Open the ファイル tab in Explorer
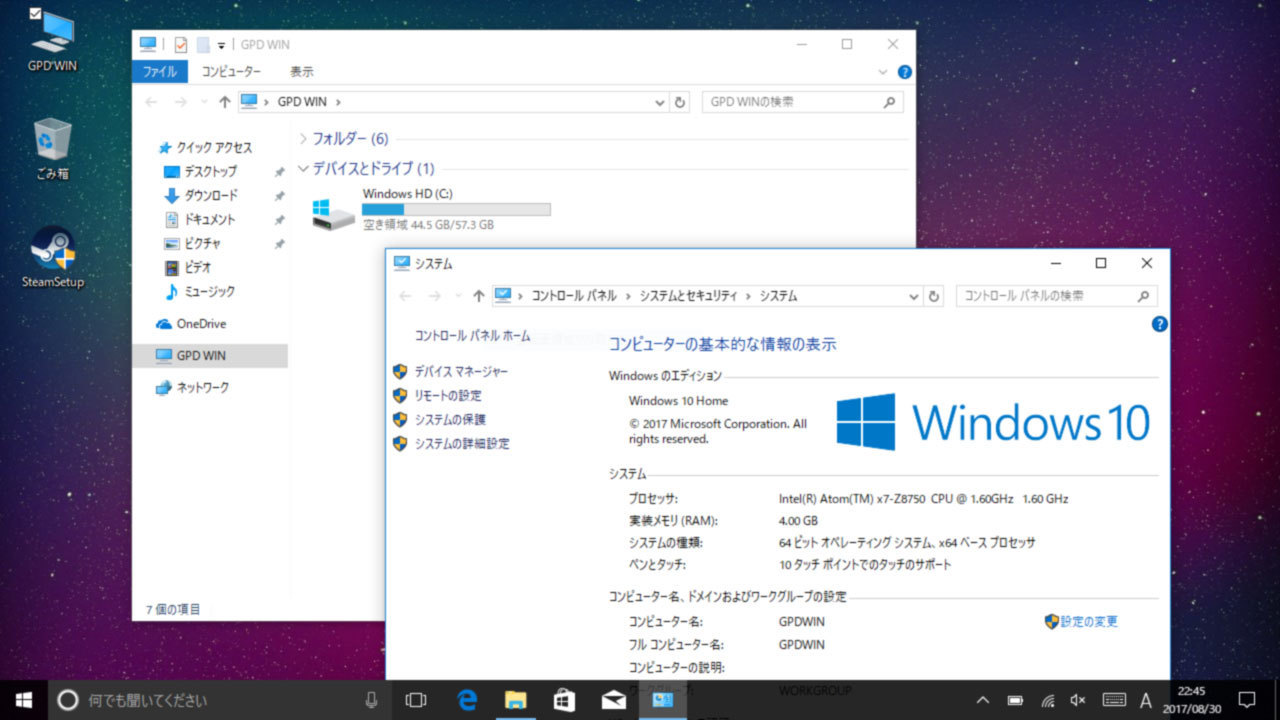The width and height of the screenshot is (1280, 720). pyautogui.click(x=159, y=72)
